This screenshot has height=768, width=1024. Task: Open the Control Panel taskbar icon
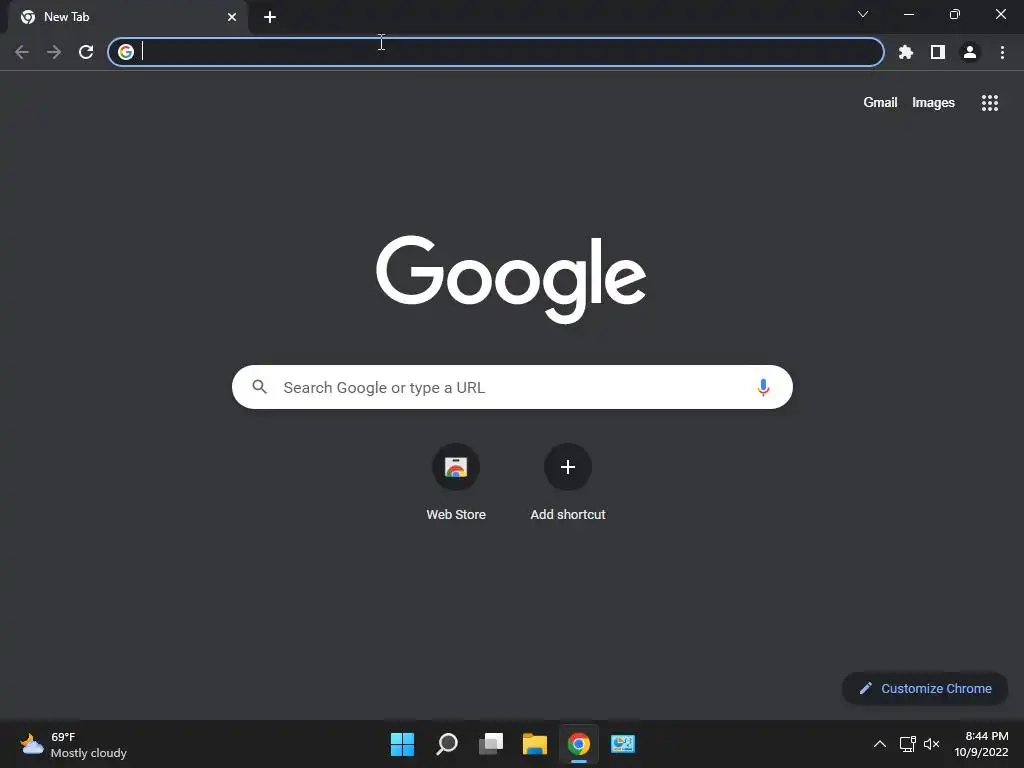coord(623,744)
